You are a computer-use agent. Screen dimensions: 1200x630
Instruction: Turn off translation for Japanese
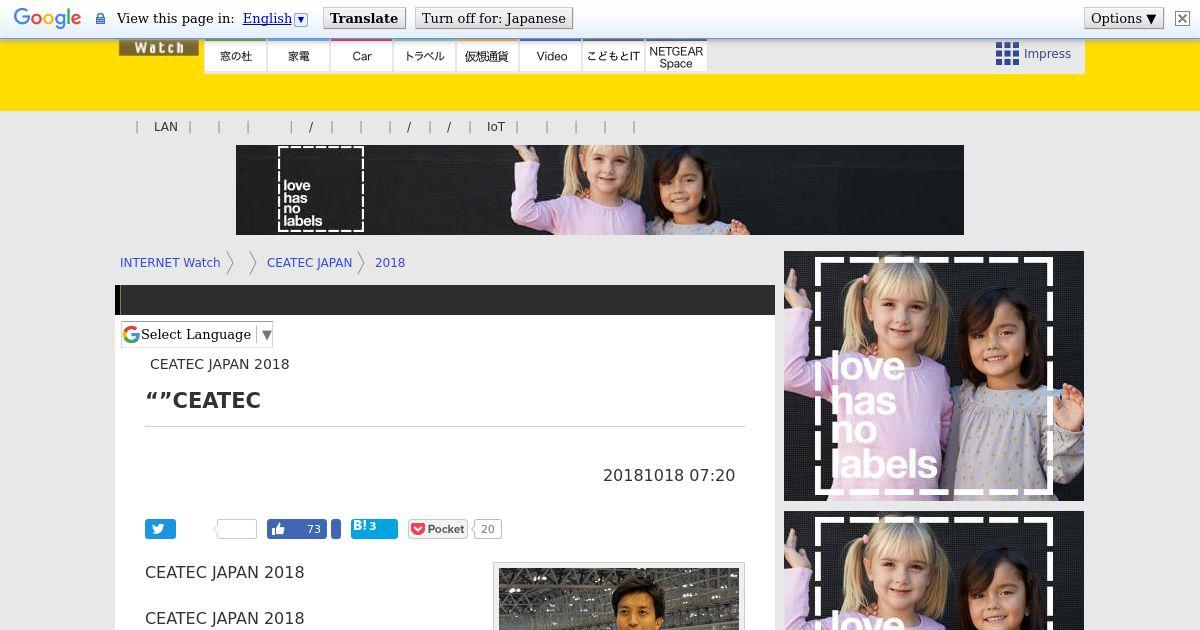point(493,18)
